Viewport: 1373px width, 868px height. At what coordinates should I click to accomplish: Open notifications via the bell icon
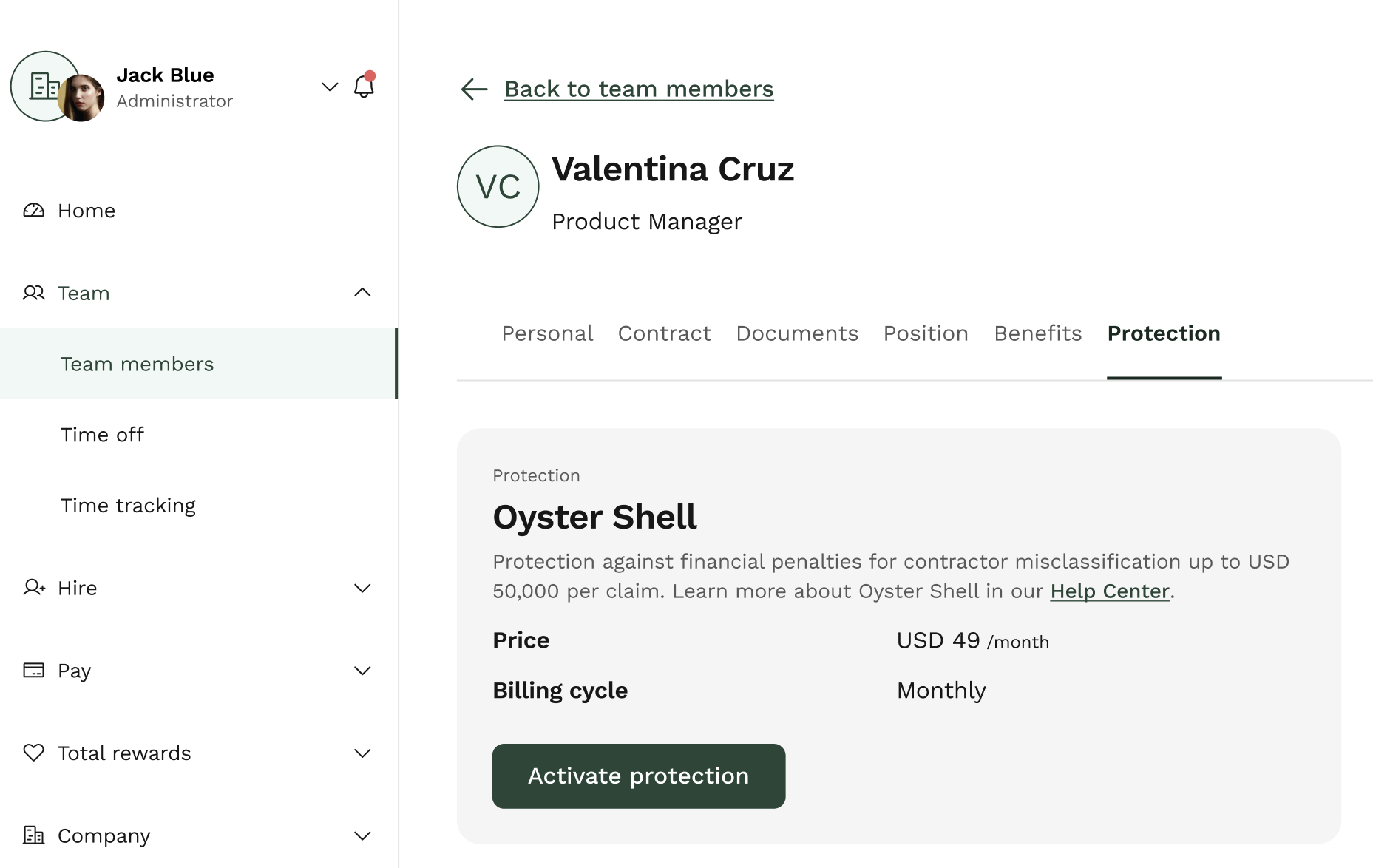coord(363,87)
